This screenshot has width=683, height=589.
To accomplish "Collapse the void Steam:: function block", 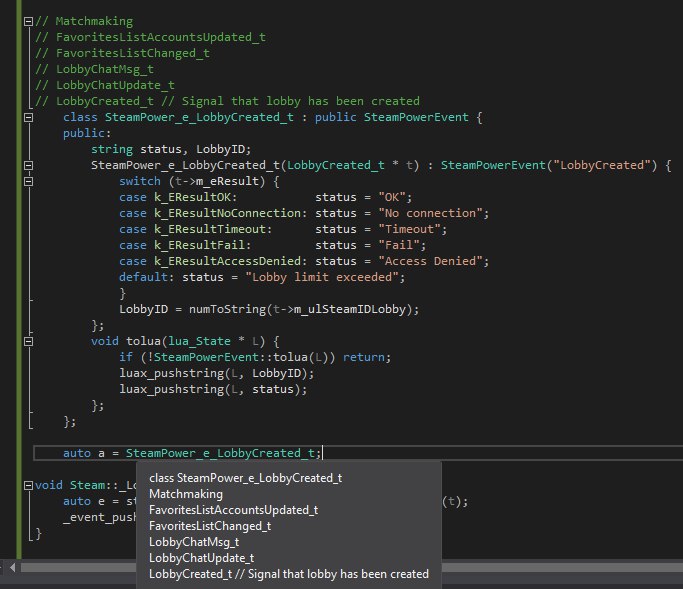I will tap(28, 485).
